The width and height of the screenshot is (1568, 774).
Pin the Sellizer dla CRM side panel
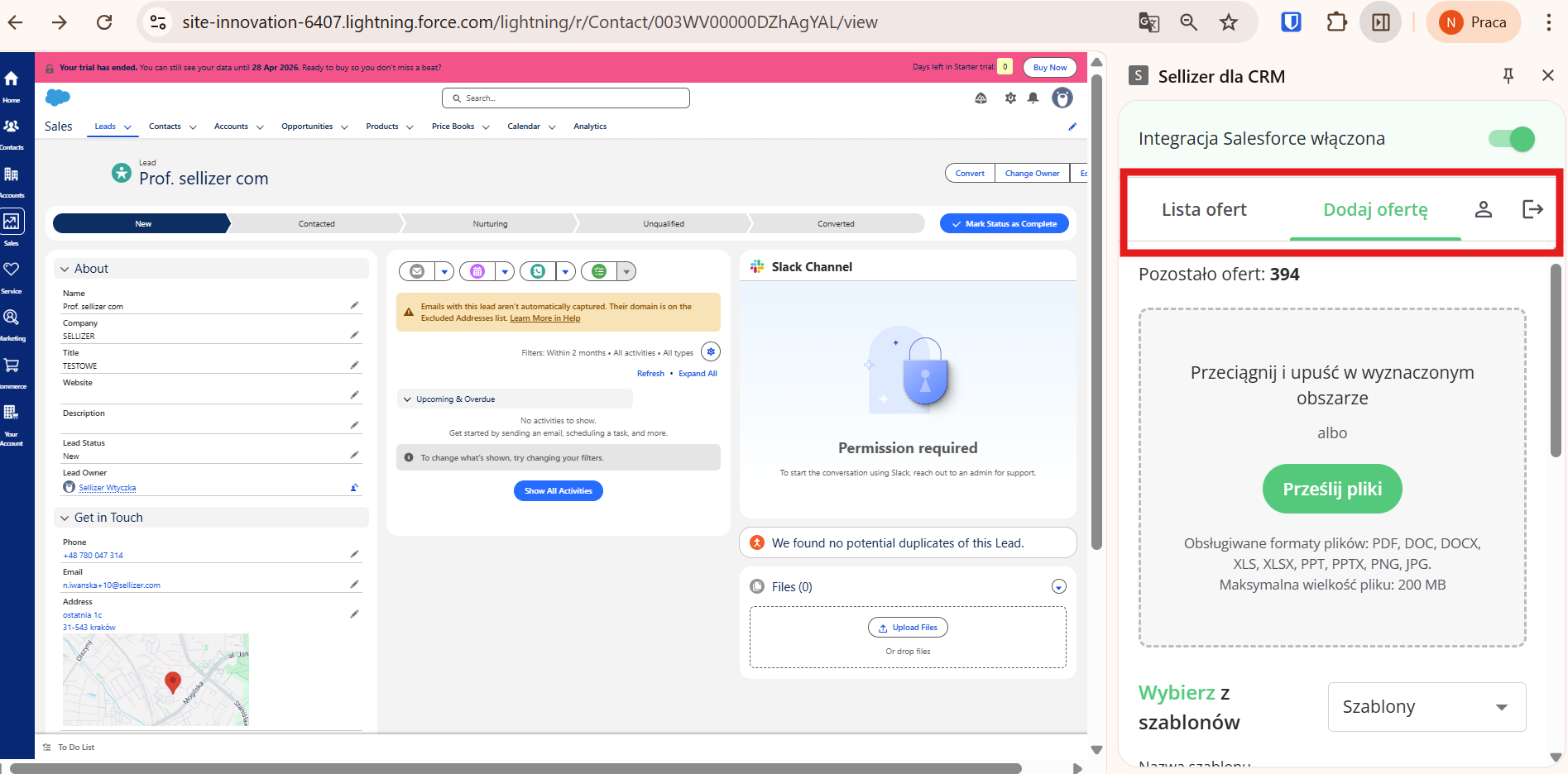coord(1508,76)
